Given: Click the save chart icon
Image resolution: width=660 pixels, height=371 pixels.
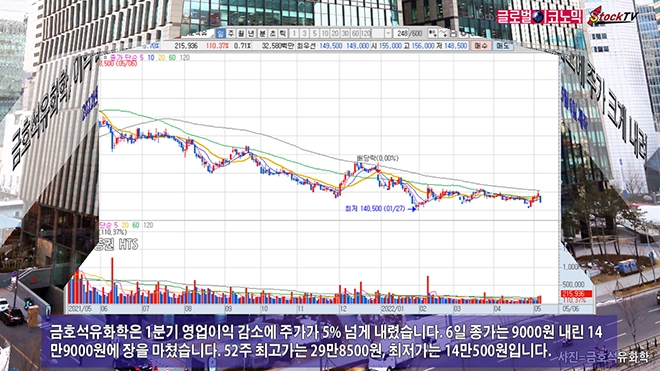Looking at the screenshot, I should (453, 33).
